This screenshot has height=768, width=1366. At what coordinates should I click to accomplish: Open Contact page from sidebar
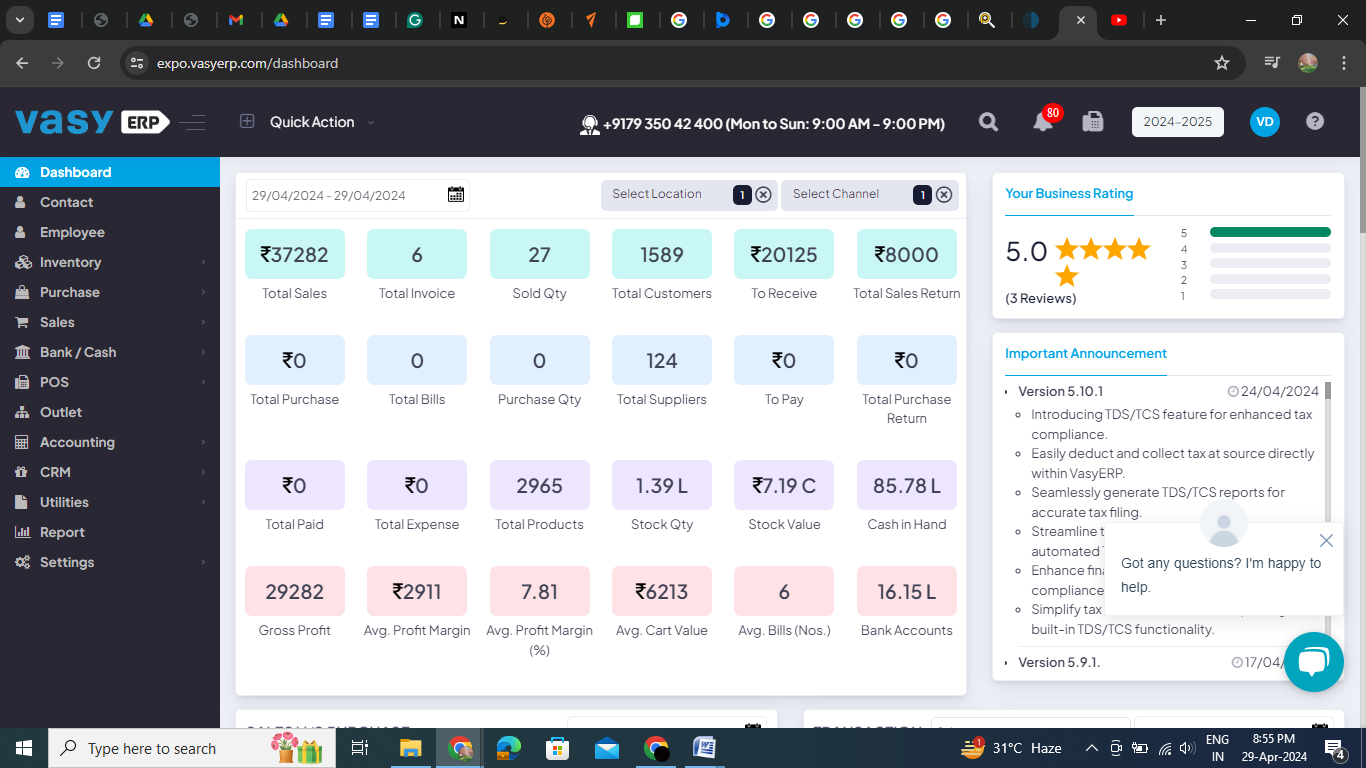click(110, 202)
